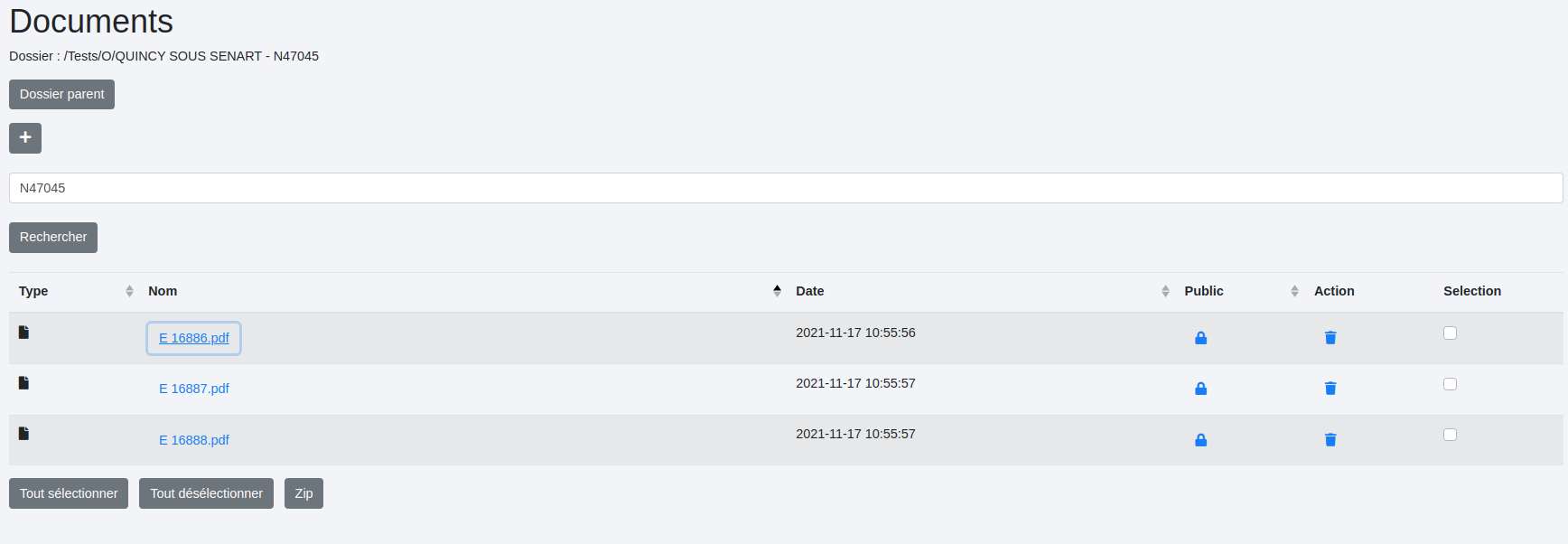Check the selection box for E 16886.pdf
This screenshot has width=1568, height=544.
[1450, 333]
